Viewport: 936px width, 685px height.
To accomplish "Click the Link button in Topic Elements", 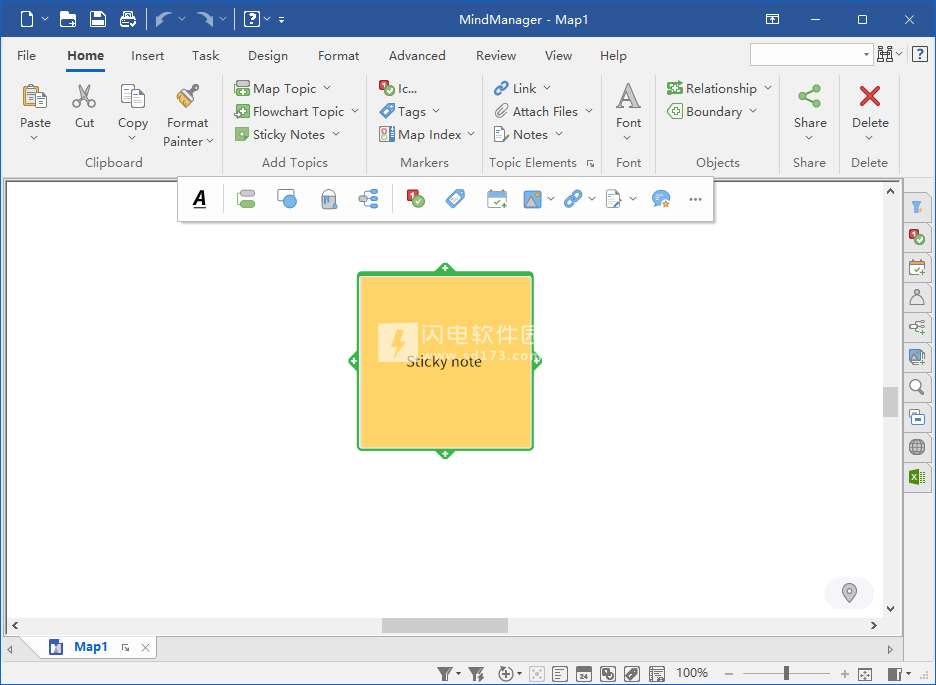I will point(515,88).
